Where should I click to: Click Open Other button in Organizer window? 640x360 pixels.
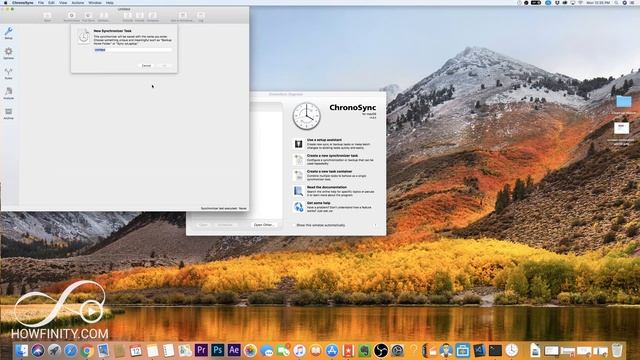(x=263, y=225)
